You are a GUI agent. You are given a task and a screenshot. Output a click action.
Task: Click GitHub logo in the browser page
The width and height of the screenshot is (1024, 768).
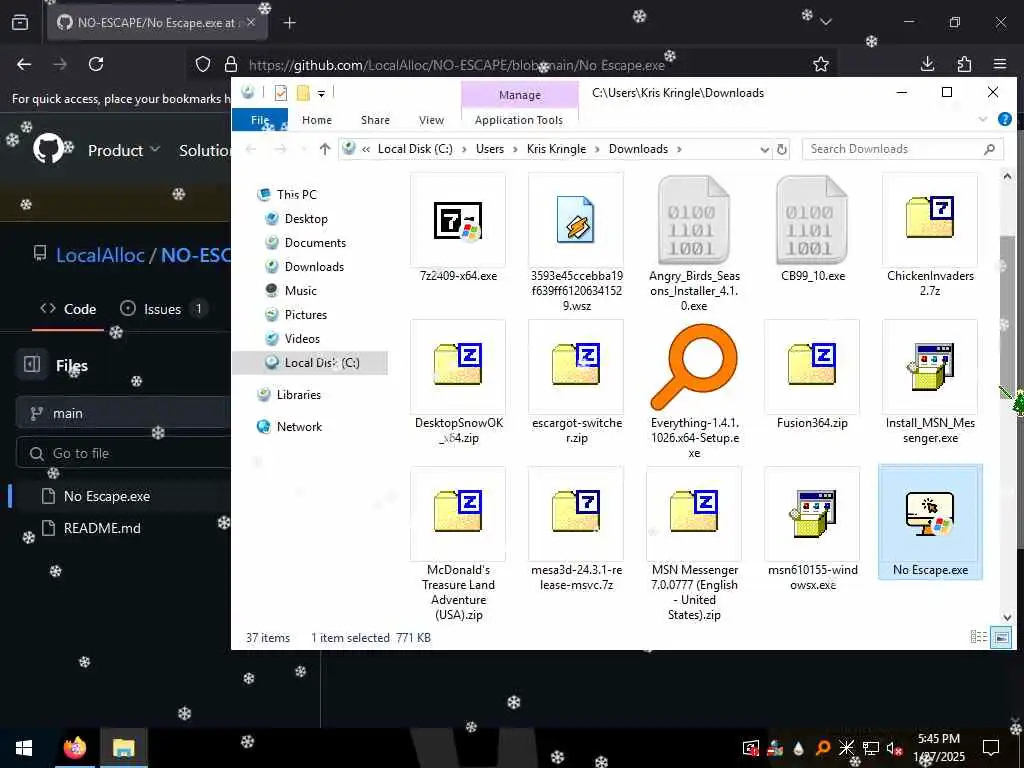(48, 149)
